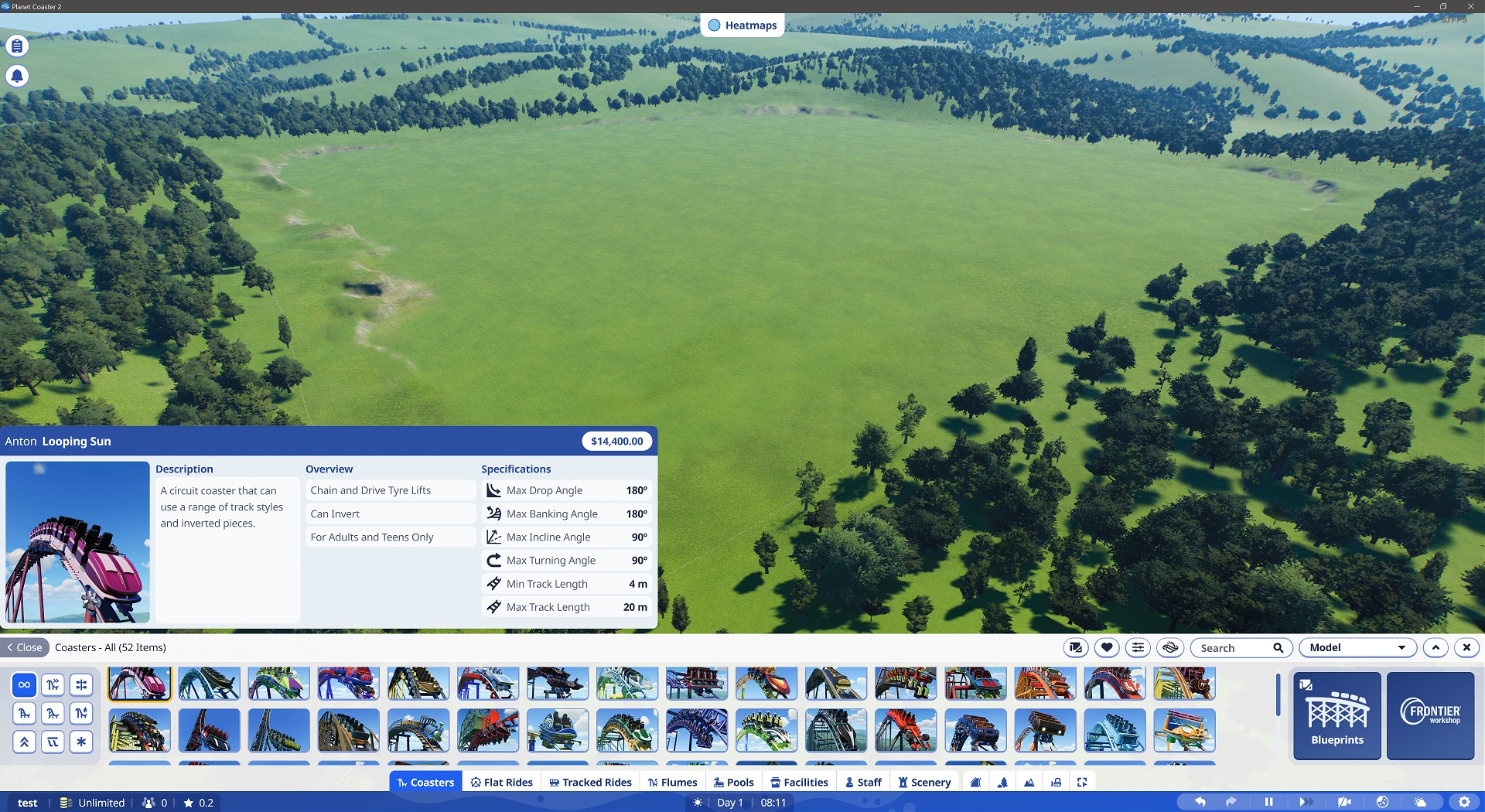
Task: Switch to the Flumes tab
Action: pos(672,782)
